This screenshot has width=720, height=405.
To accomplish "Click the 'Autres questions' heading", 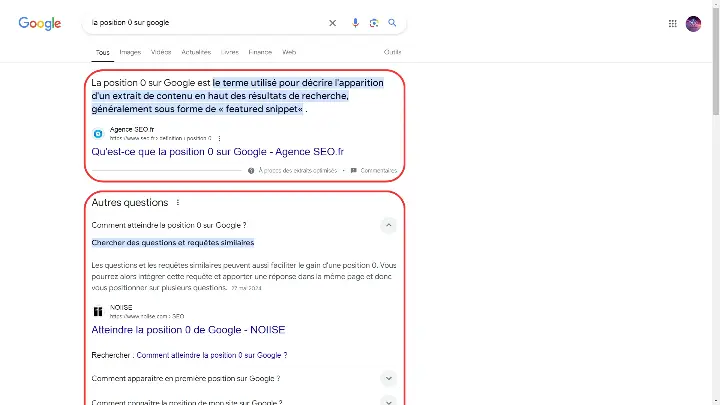I will (x=129, y=202).
